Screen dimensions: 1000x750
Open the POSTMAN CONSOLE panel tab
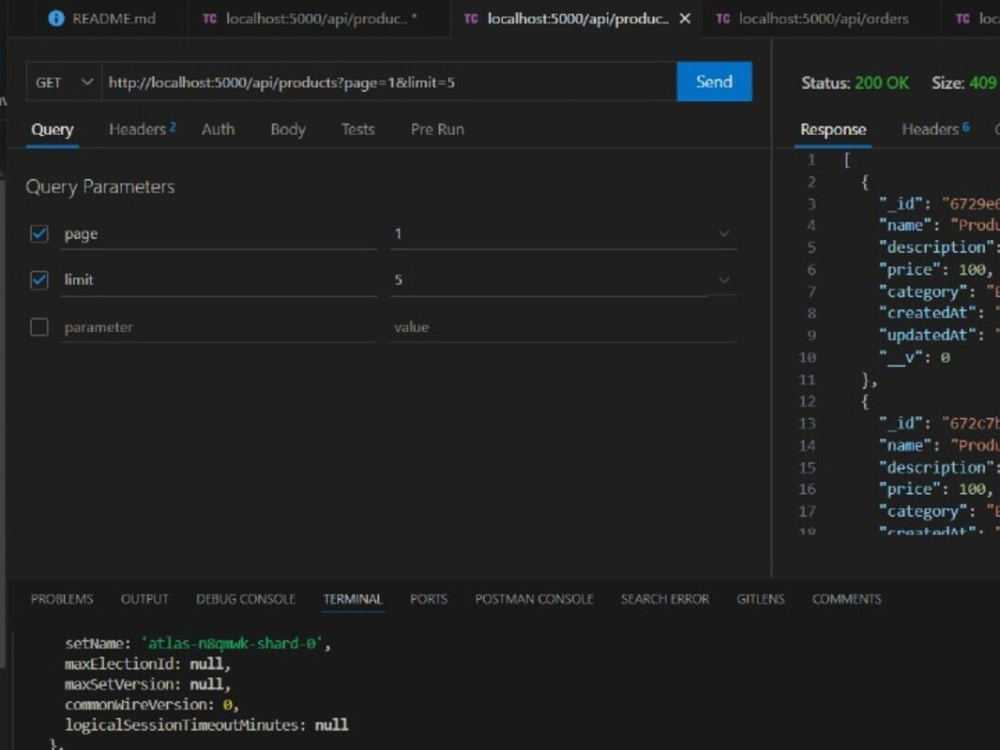point(534,599)
